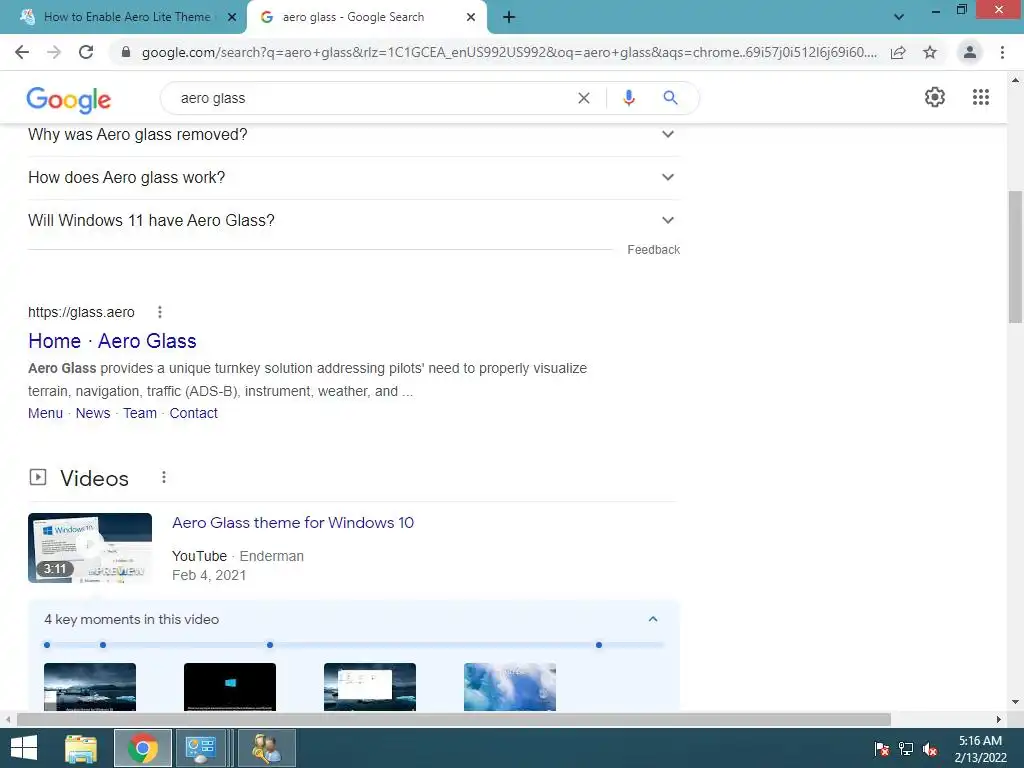The width and height of the screenshot is (1024, 768).
Task: Open the network status tray icon
Action: coord(906,749)
